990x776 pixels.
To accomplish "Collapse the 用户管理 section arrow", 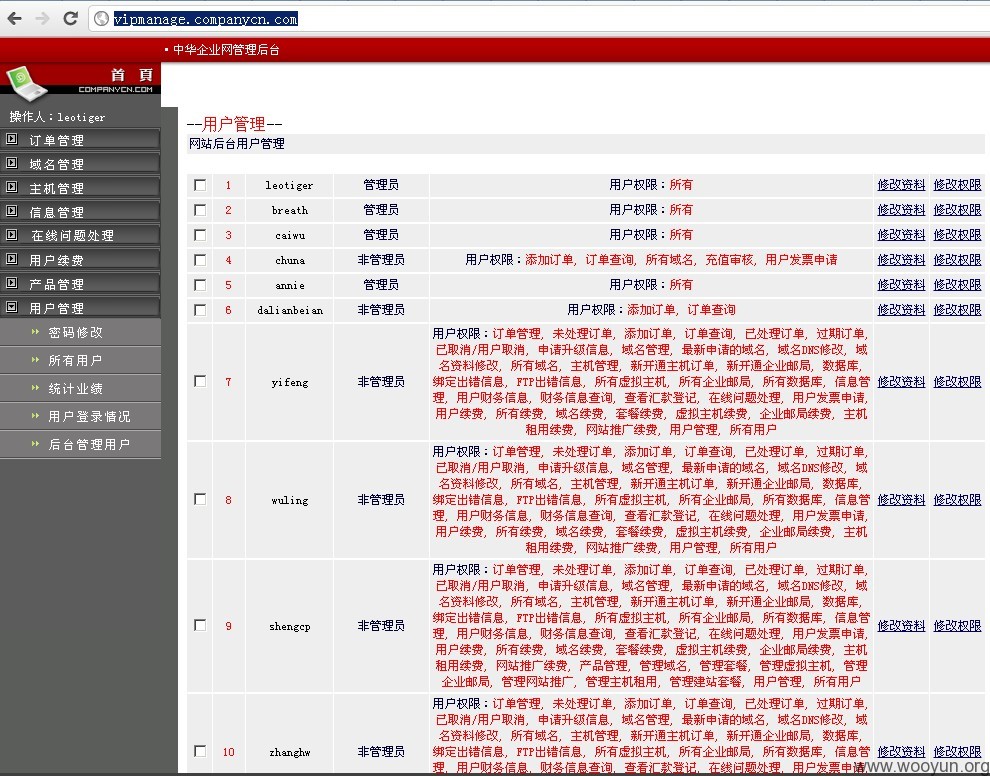I will point(11,307).
